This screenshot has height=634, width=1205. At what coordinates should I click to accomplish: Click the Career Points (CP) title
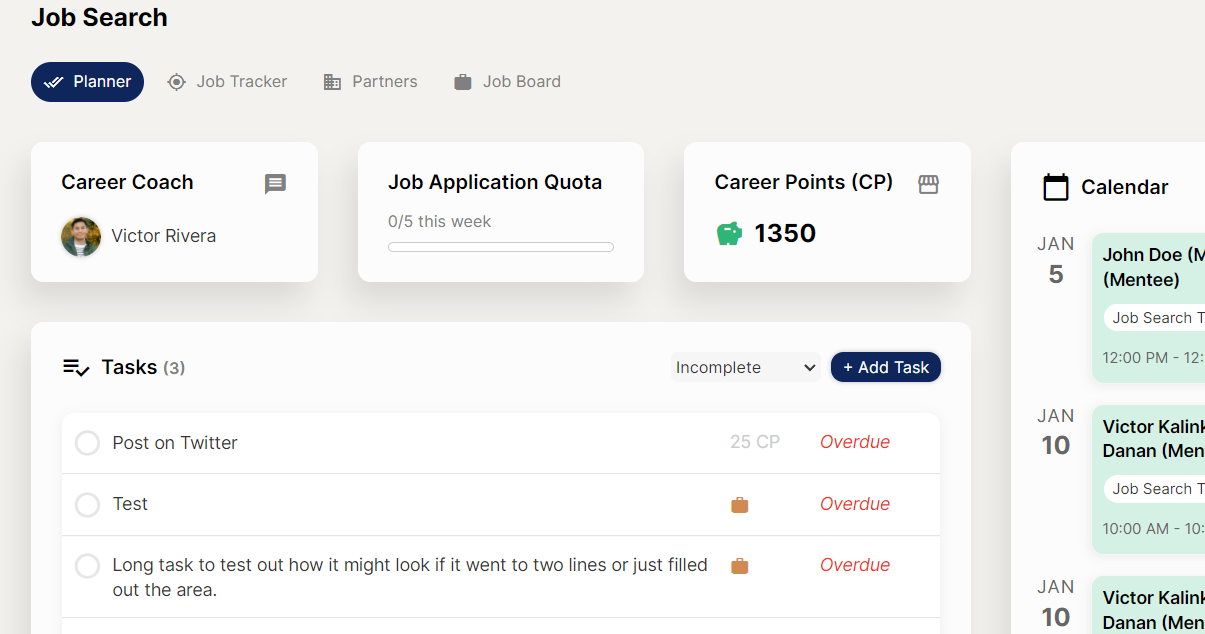(x=804, y=182)
